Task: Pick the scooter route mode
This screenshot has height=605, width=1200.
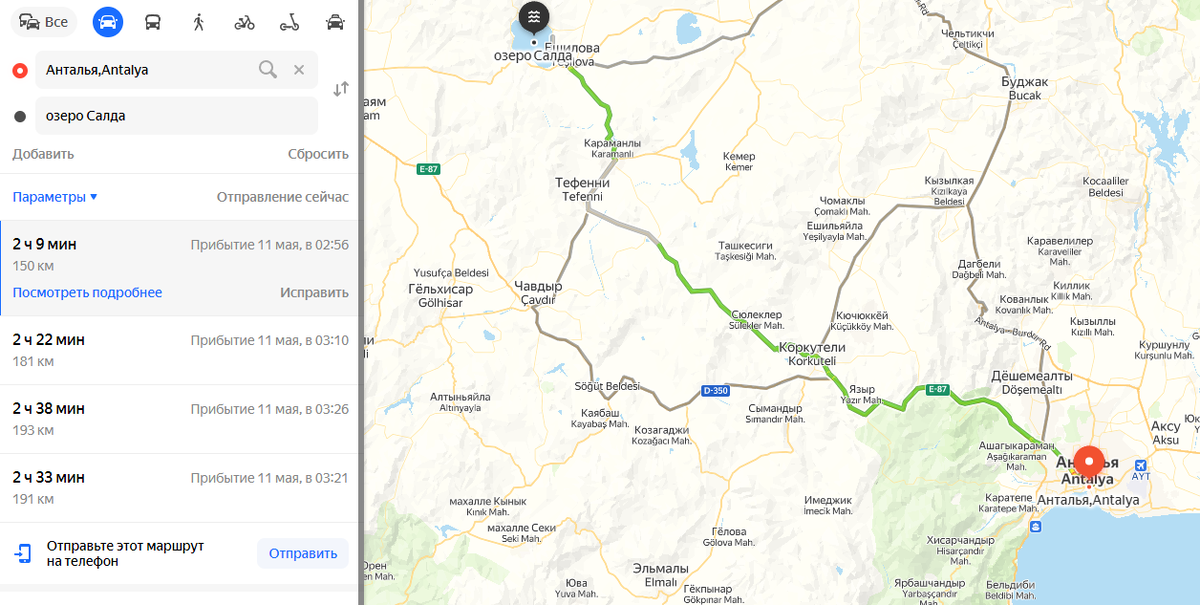Action: [290, 22]
